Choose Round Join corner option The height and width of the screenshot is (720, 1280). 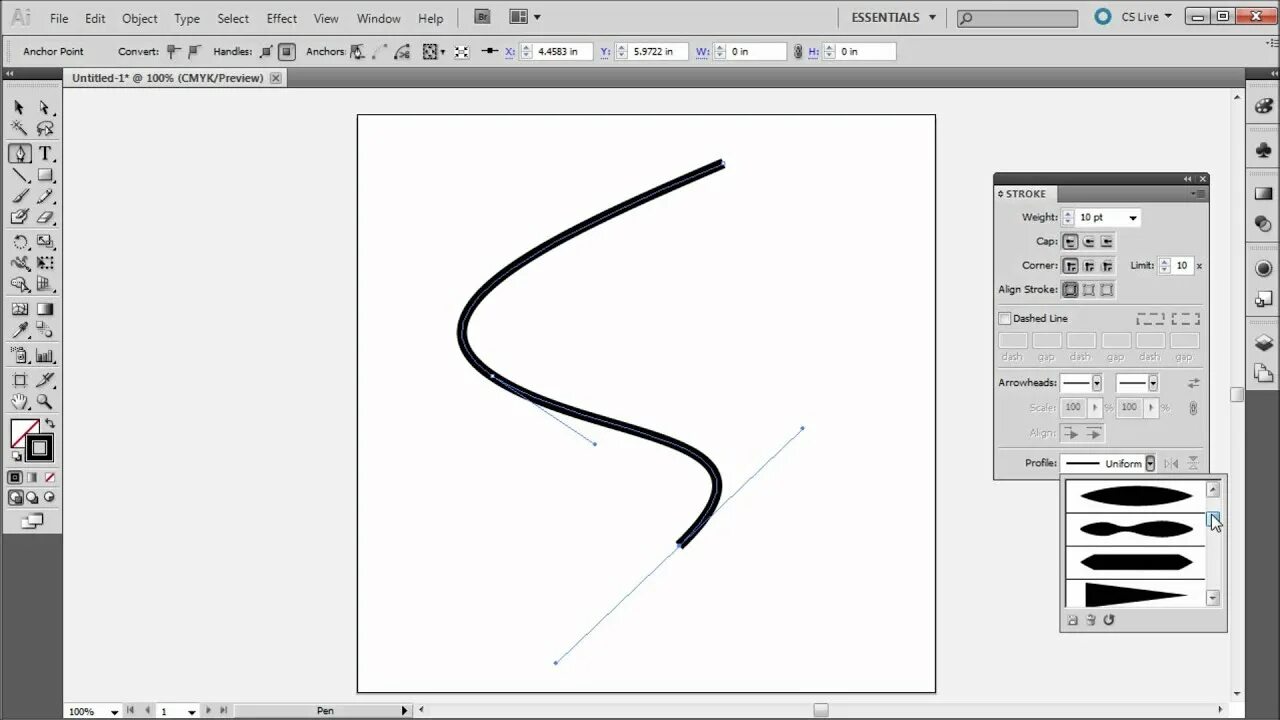[x=1088, y=266]
